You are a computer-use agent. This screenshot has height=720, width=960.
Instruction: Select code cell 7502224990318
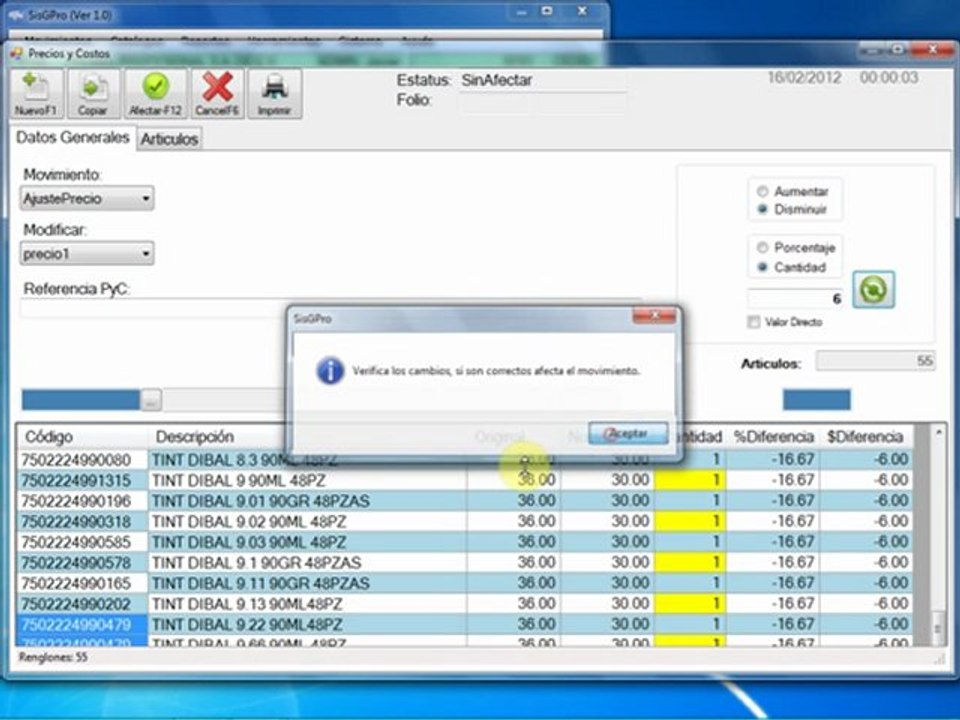click(x=83, y=522)
